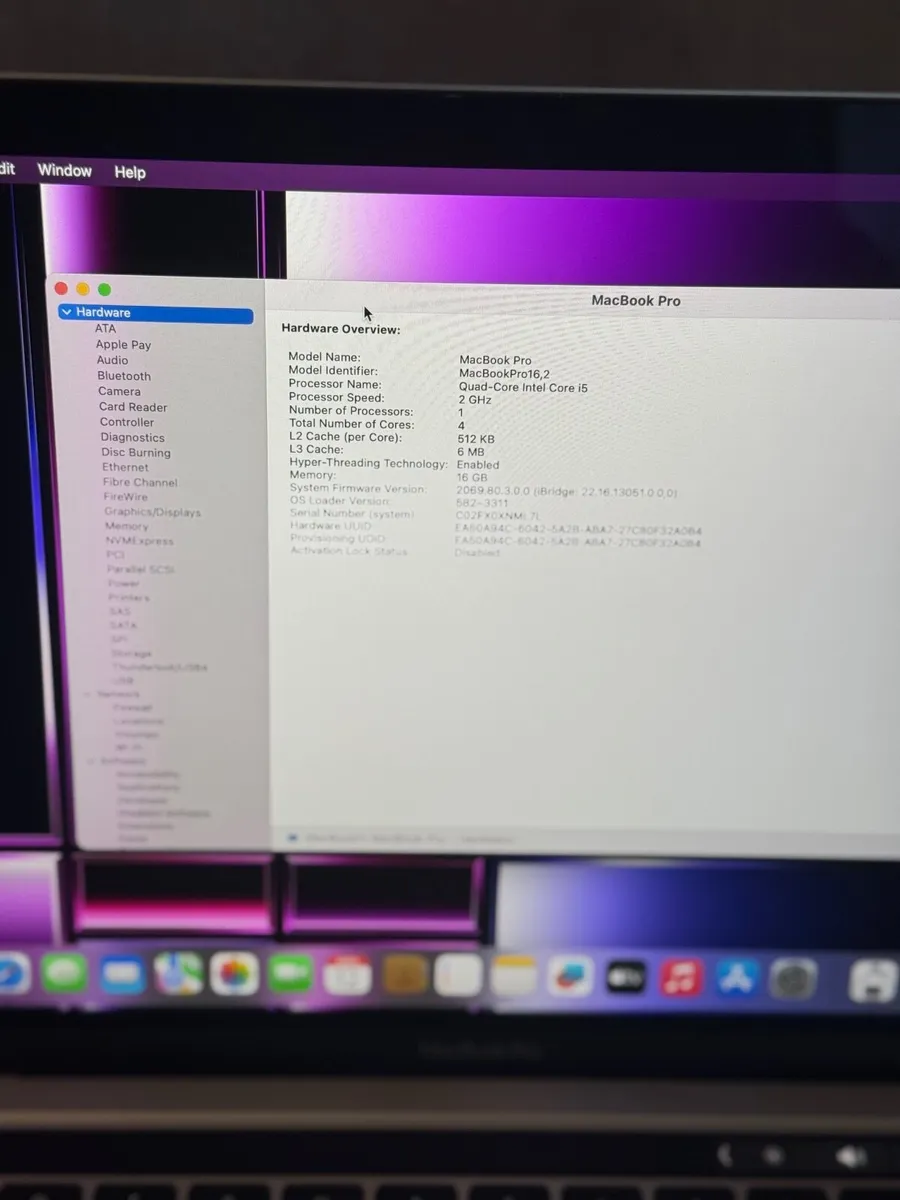
Task: Click the green zoom window button
Action: point(104,289)
